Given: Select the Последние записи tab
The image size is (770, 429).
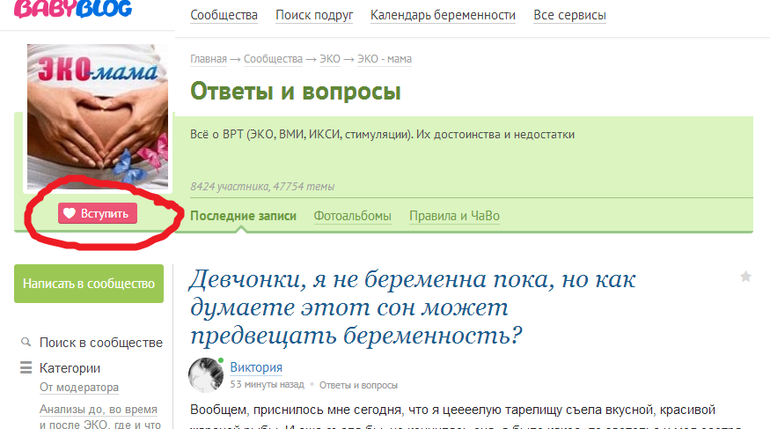Looking at the screenshot, I should click(243, 216).
